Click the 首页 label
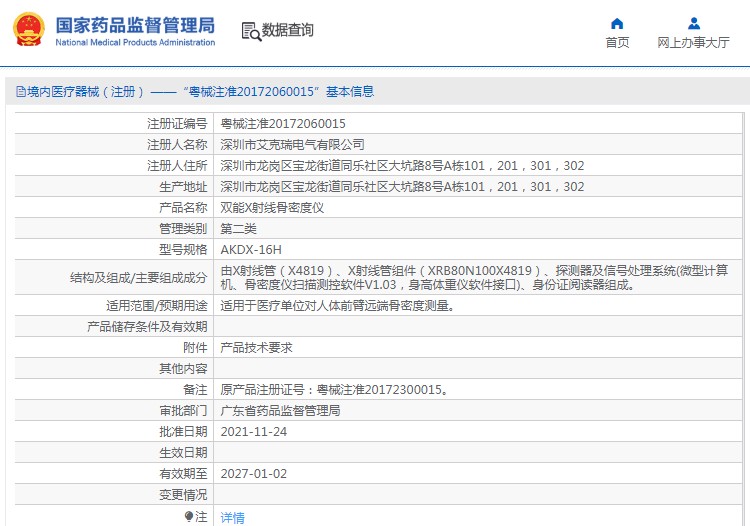The image size is (750, 526). tap(617, 43)
